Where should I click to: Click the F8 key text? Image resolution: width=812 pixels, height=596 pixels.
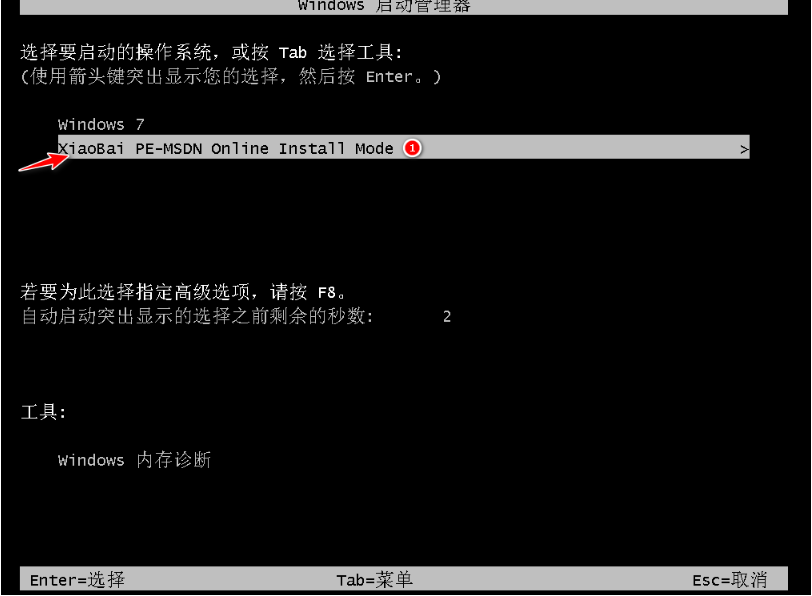[327, 293]
